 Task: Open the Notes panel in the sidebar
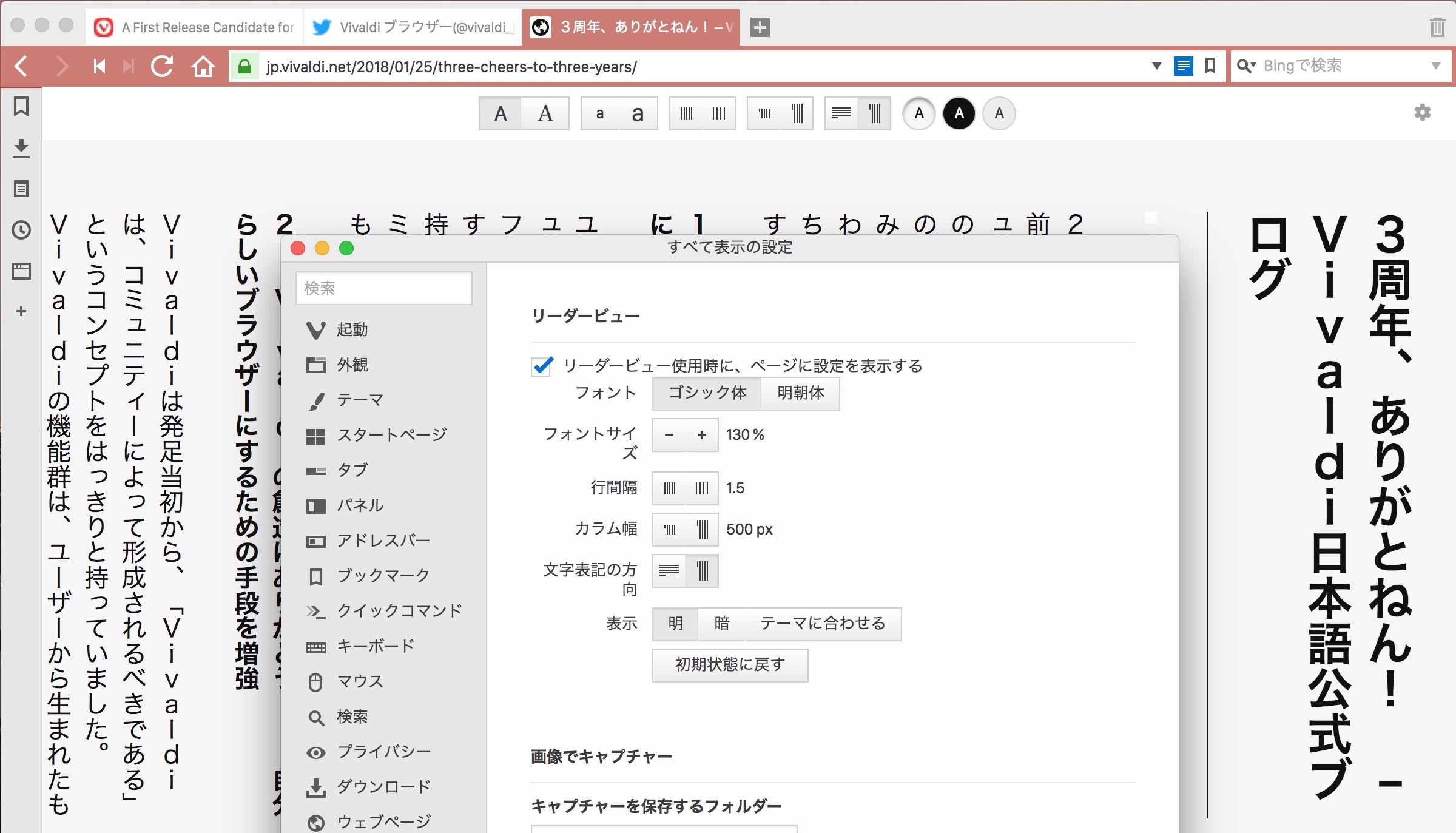pos(21,189)
